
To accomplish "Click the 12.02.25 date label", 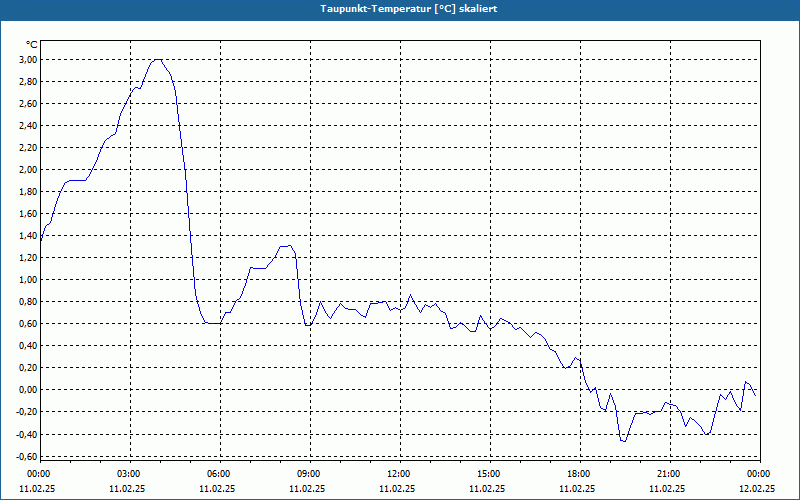I will (x=757, y=488).
